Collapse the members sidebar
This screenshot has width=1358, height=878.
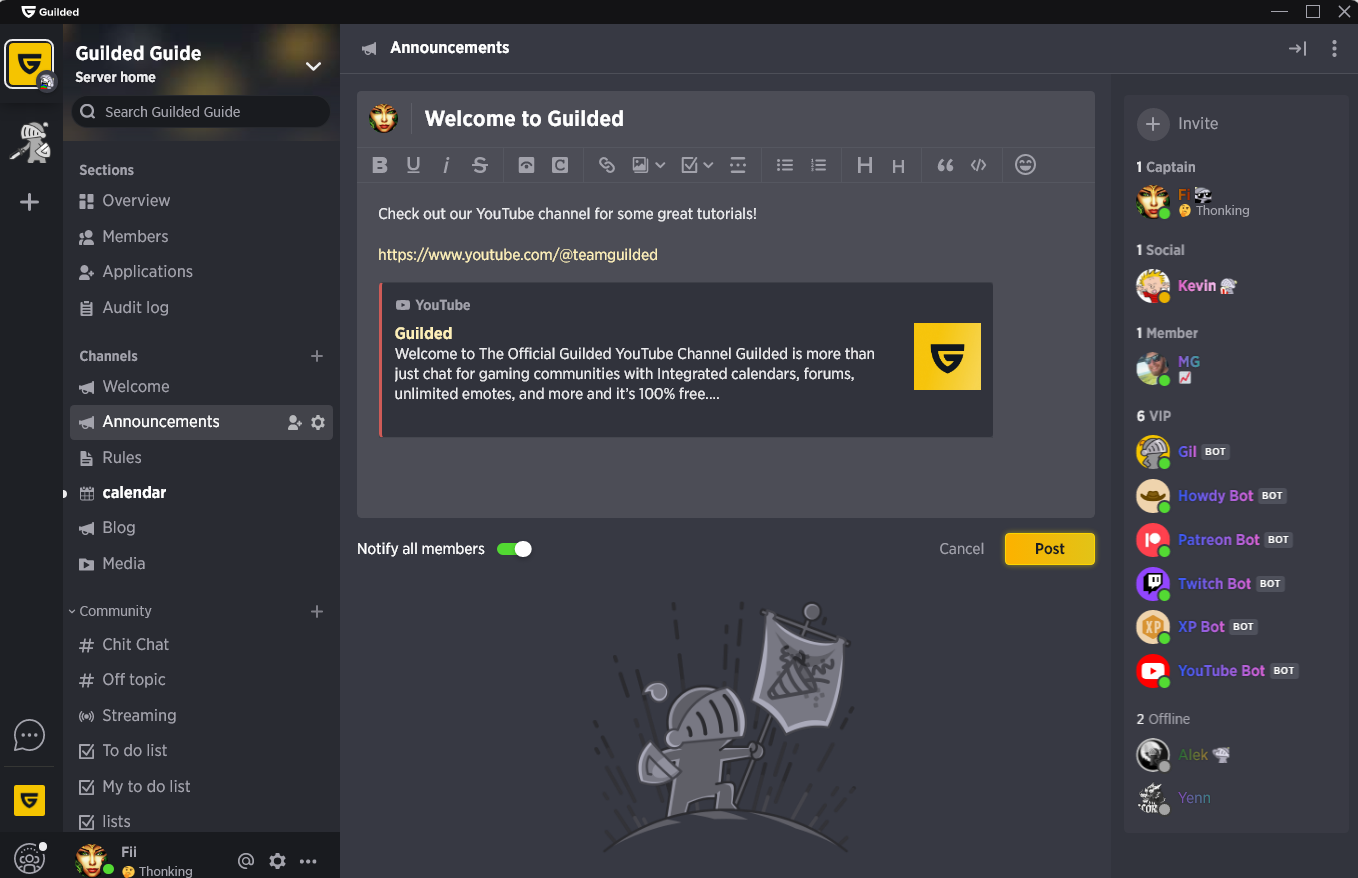1297,48
